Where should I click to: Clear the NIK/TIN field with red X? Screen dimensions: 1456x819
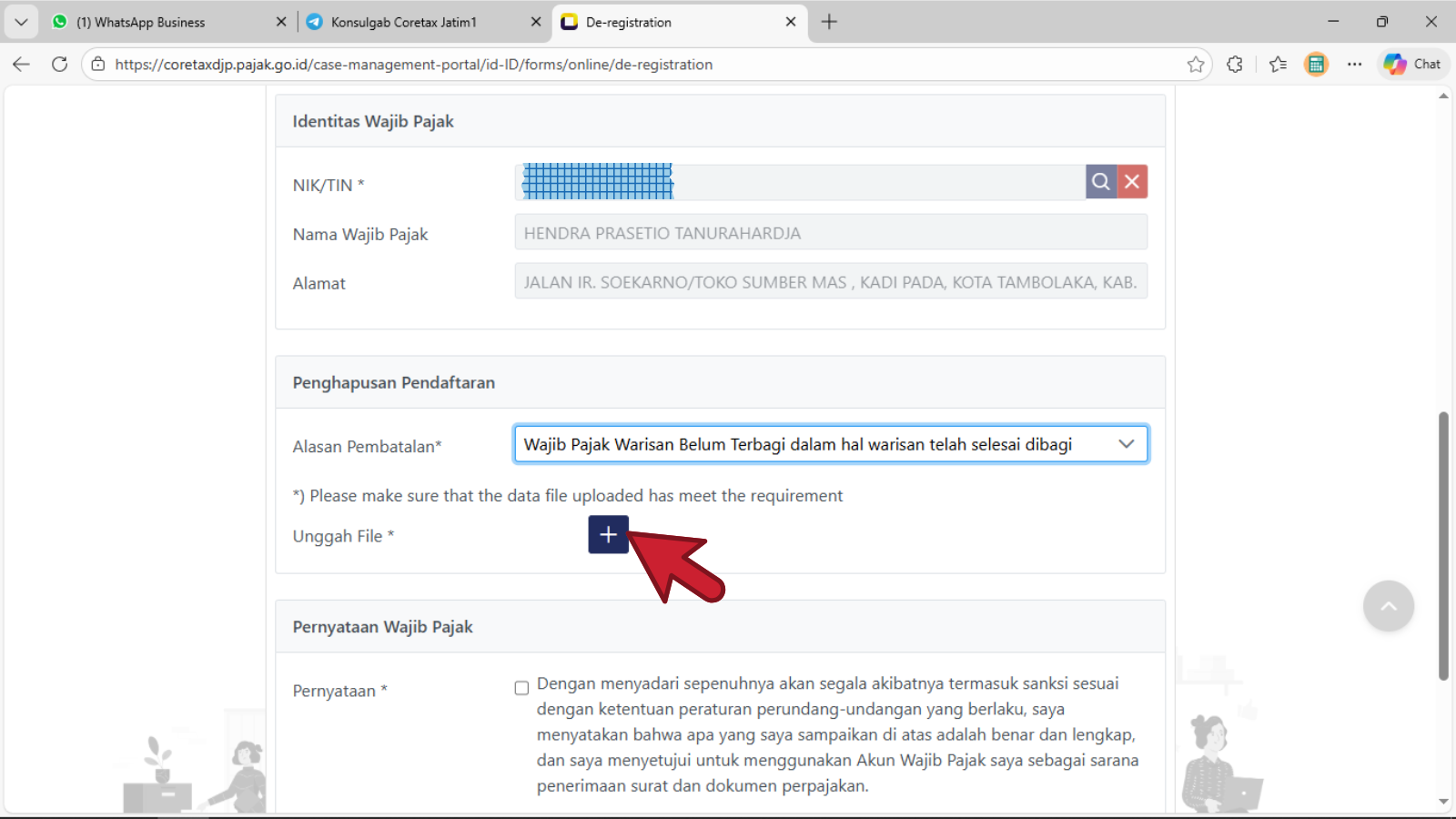1132,182
